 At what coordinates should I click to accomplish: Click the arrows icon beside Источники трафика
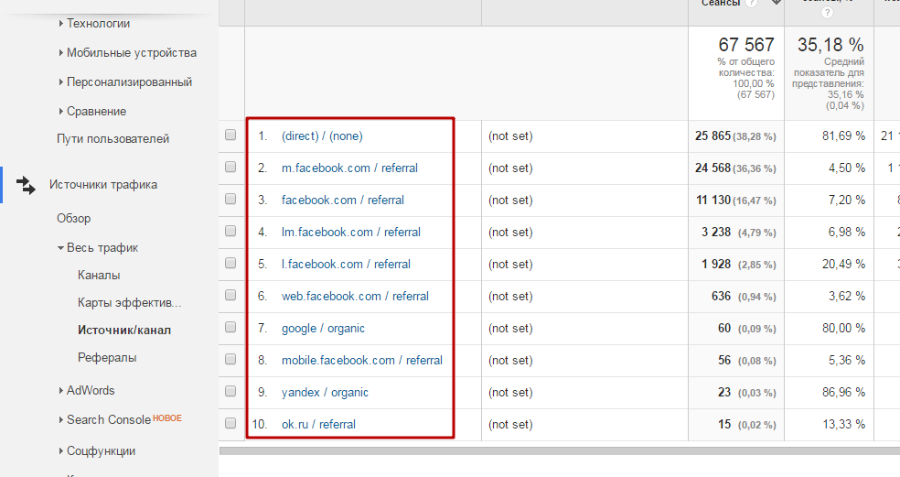tap(27, 185)
